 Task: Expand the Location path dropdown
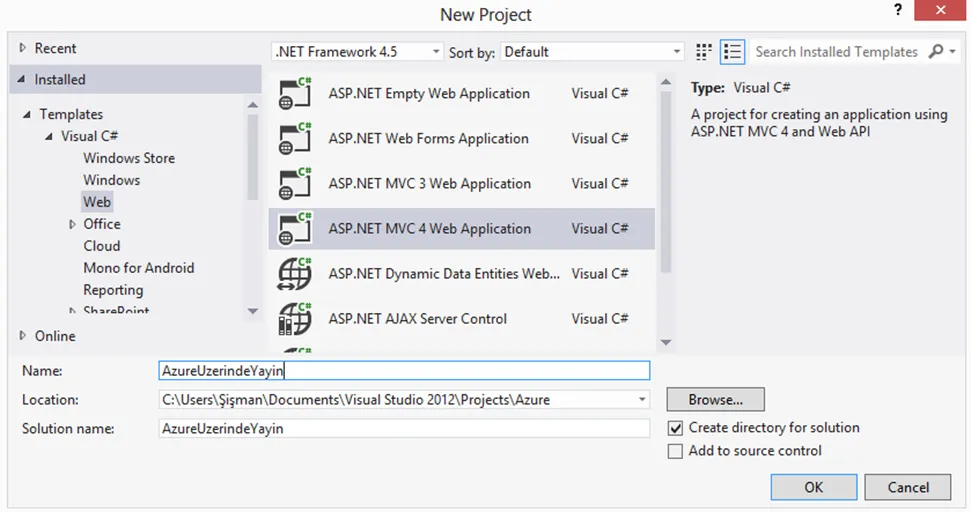click(x=642, y=400)
